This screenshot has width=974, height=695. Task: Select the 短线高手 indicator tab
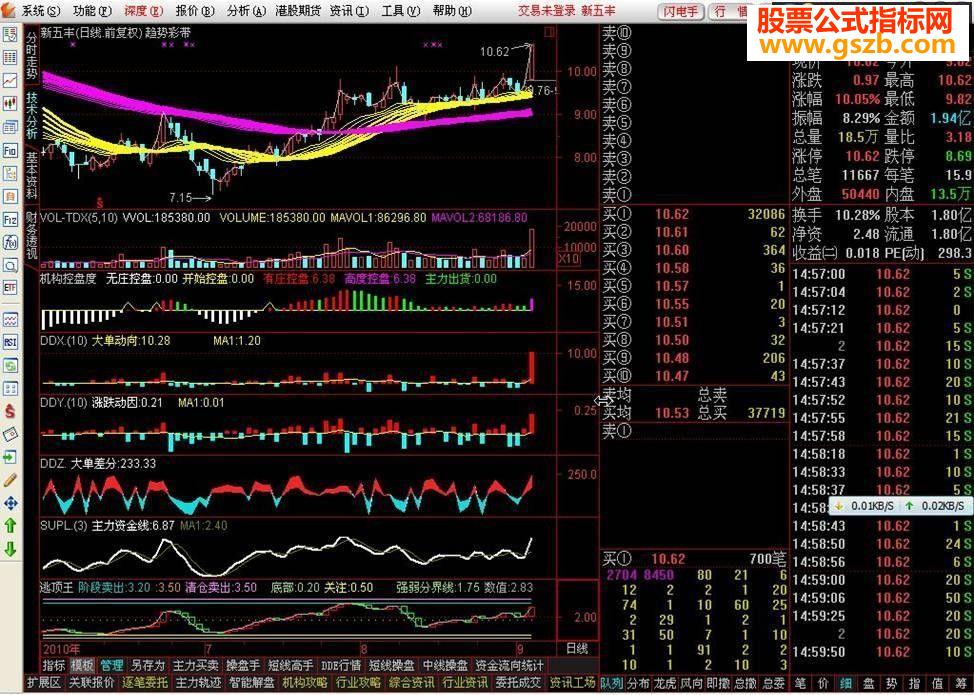click(x=290, y=665)
